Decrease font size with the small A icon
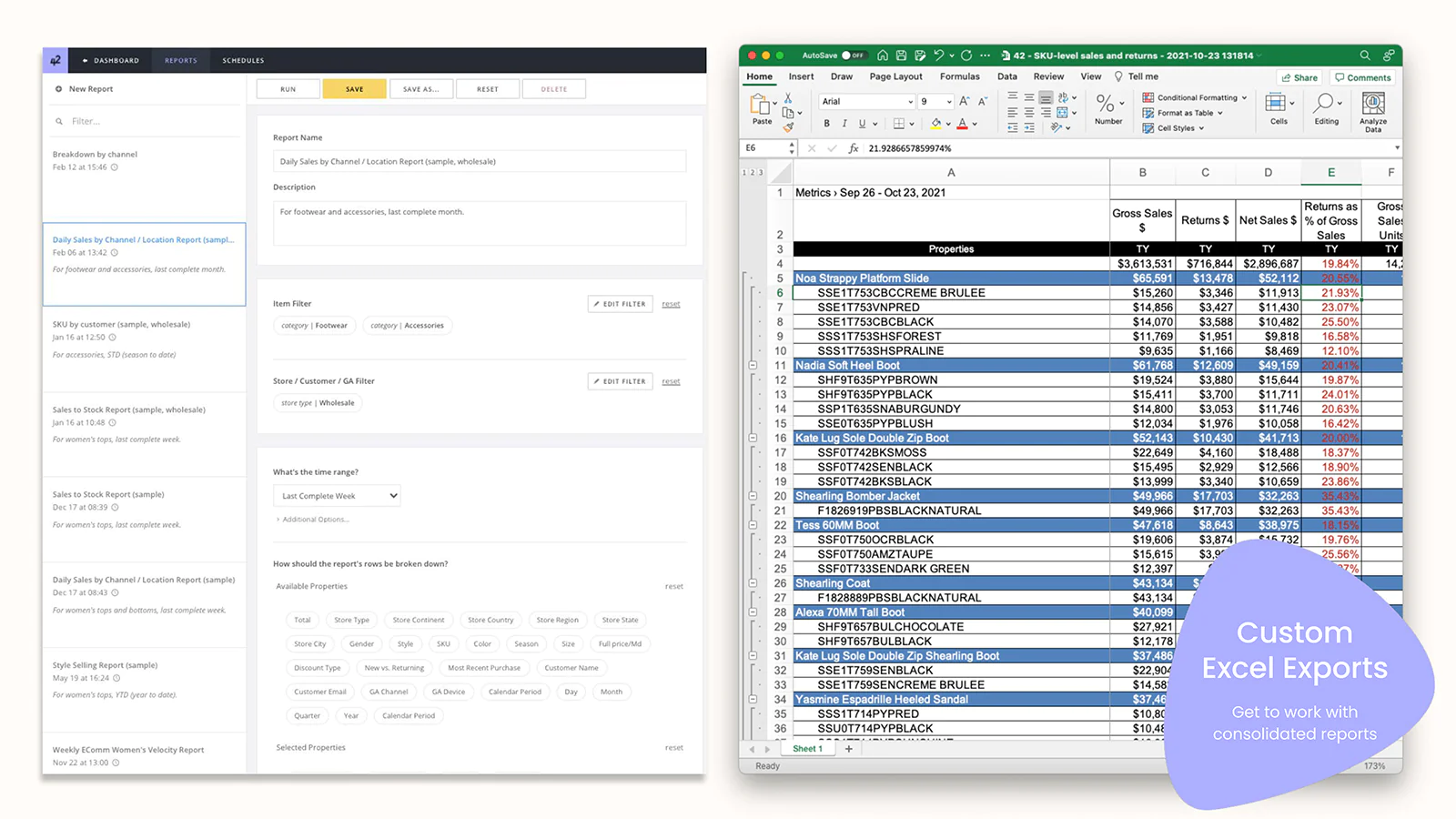 coord(983,101)
